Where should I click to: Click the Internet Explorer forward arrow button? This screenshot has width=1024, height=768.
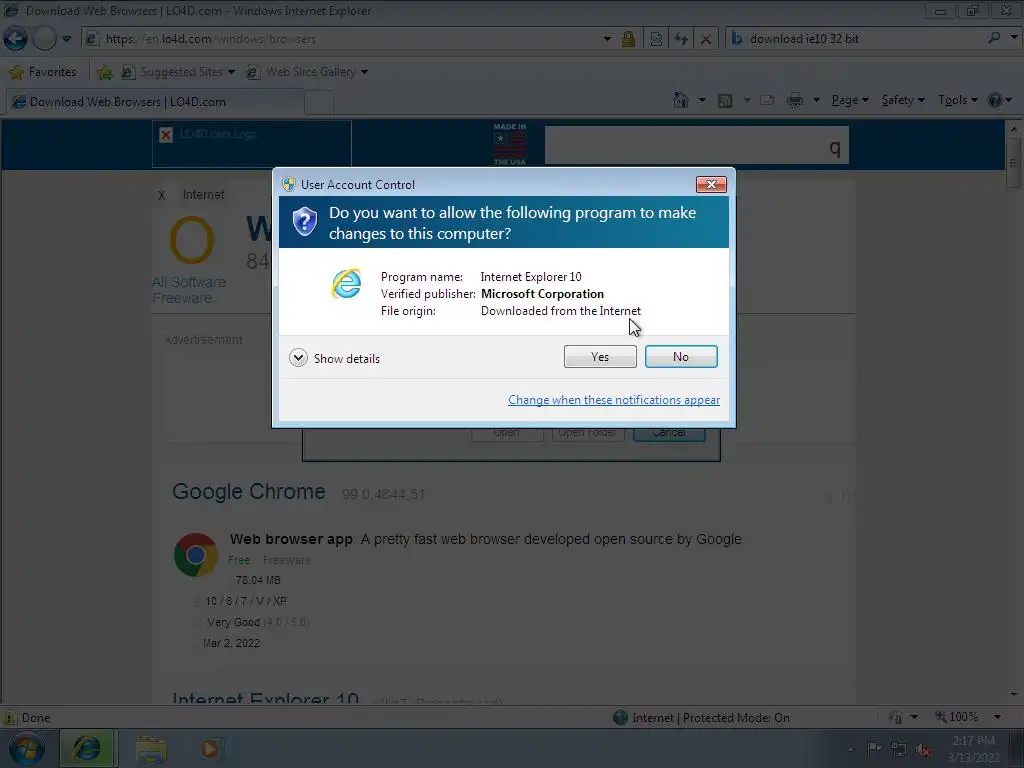tap(44, 39)
